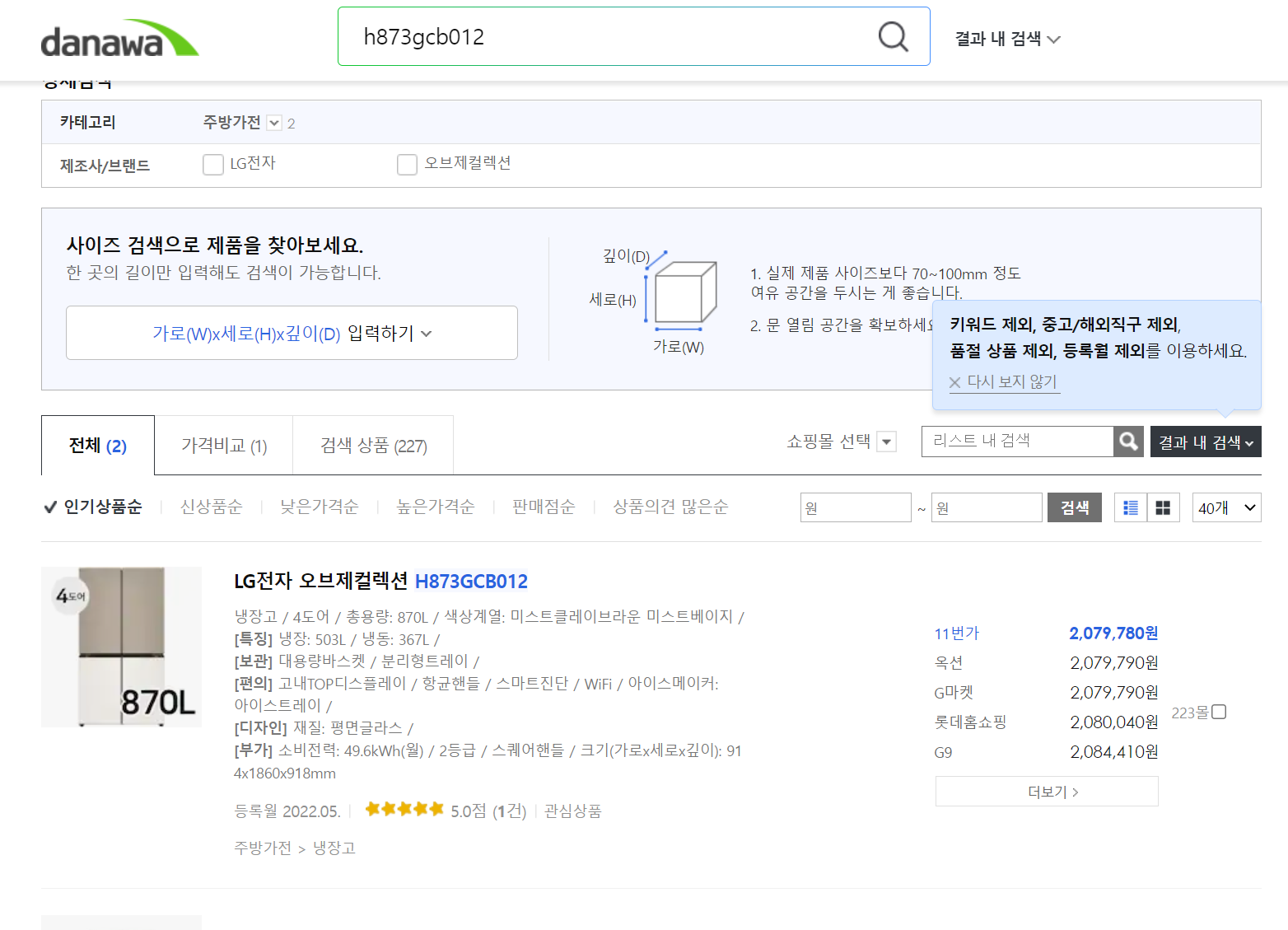
Task: Check the LG전자 brand checkbox
Action: pos(213,165)
